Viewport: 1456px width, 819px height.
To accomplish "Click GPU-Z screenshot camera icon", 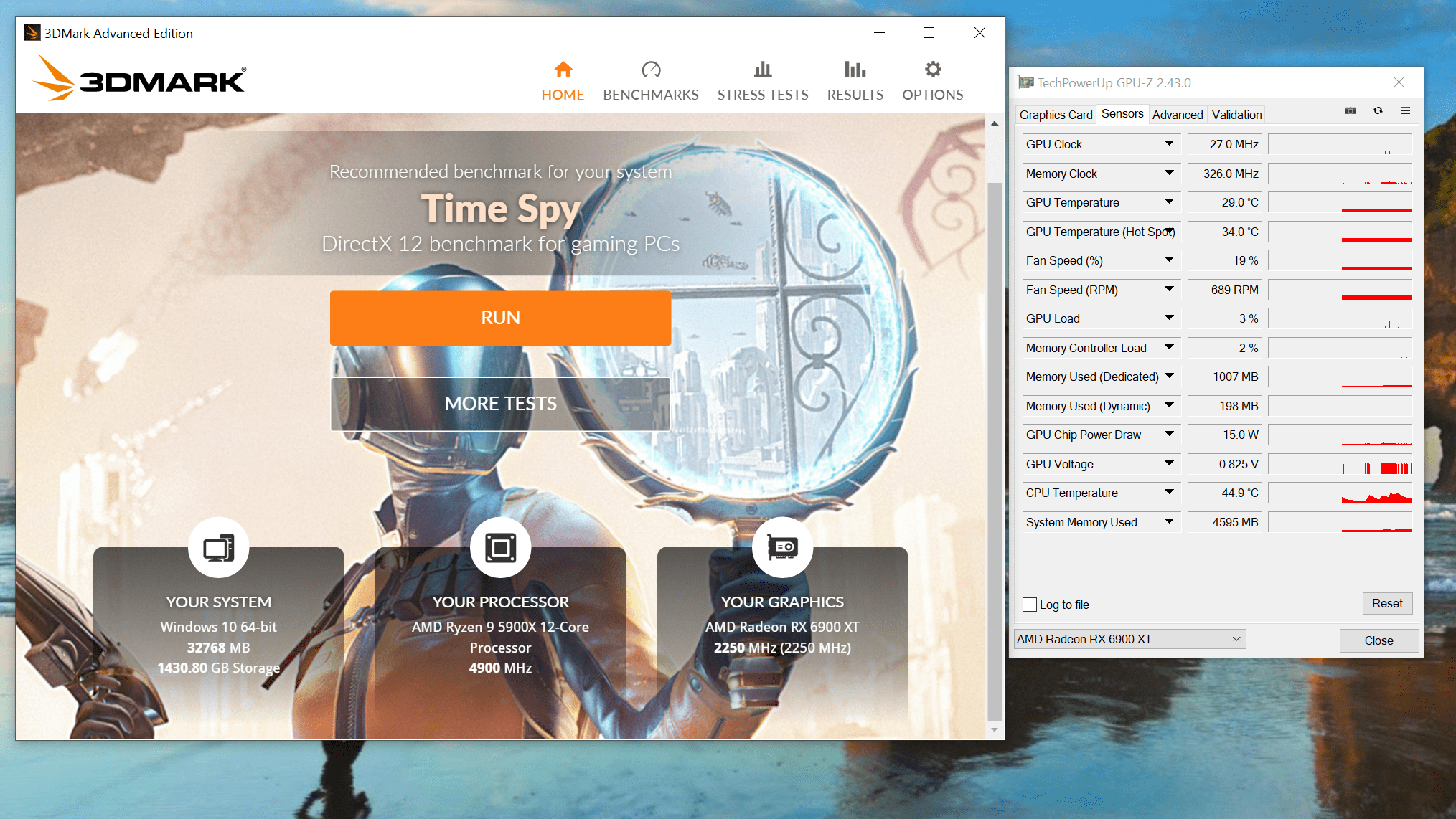I will tap(1351, 111).
